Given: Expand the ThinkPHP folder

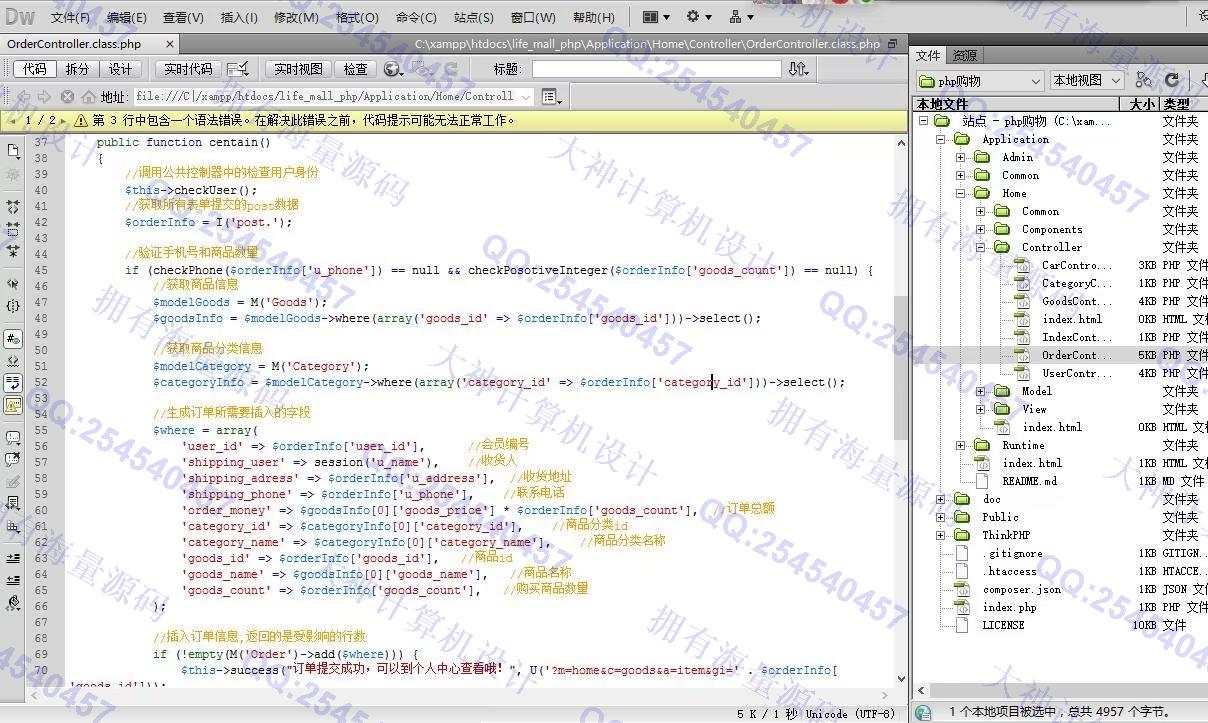Looking at the screenshot, I should (941, 535).
